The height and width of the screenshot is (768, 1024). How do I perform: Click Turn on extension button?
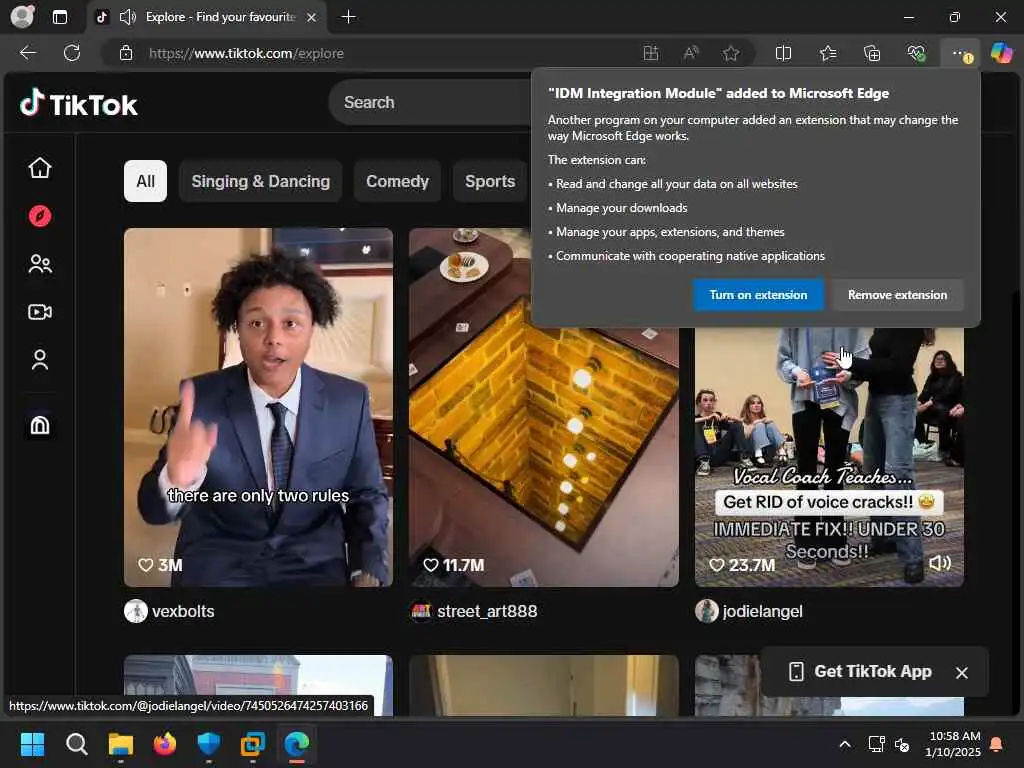[x=758, y=295]
